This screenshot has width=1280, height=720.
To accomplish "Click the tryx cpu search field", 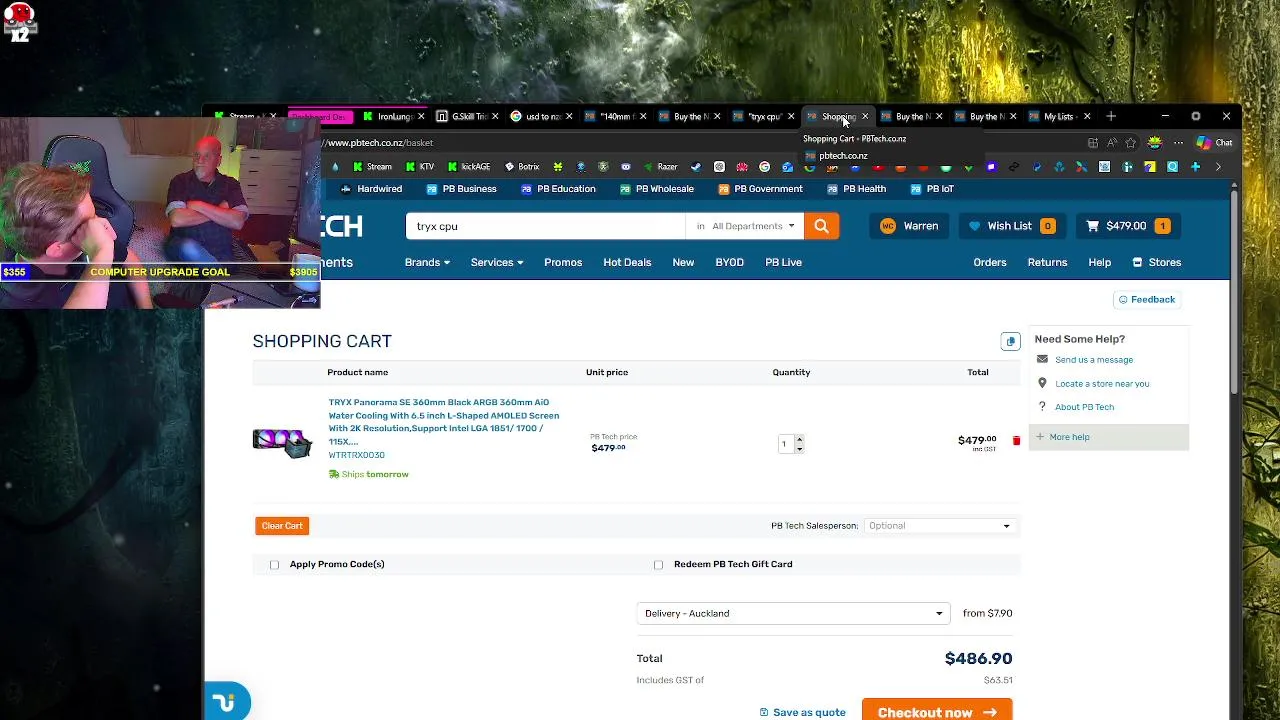I will coord(545,226).
